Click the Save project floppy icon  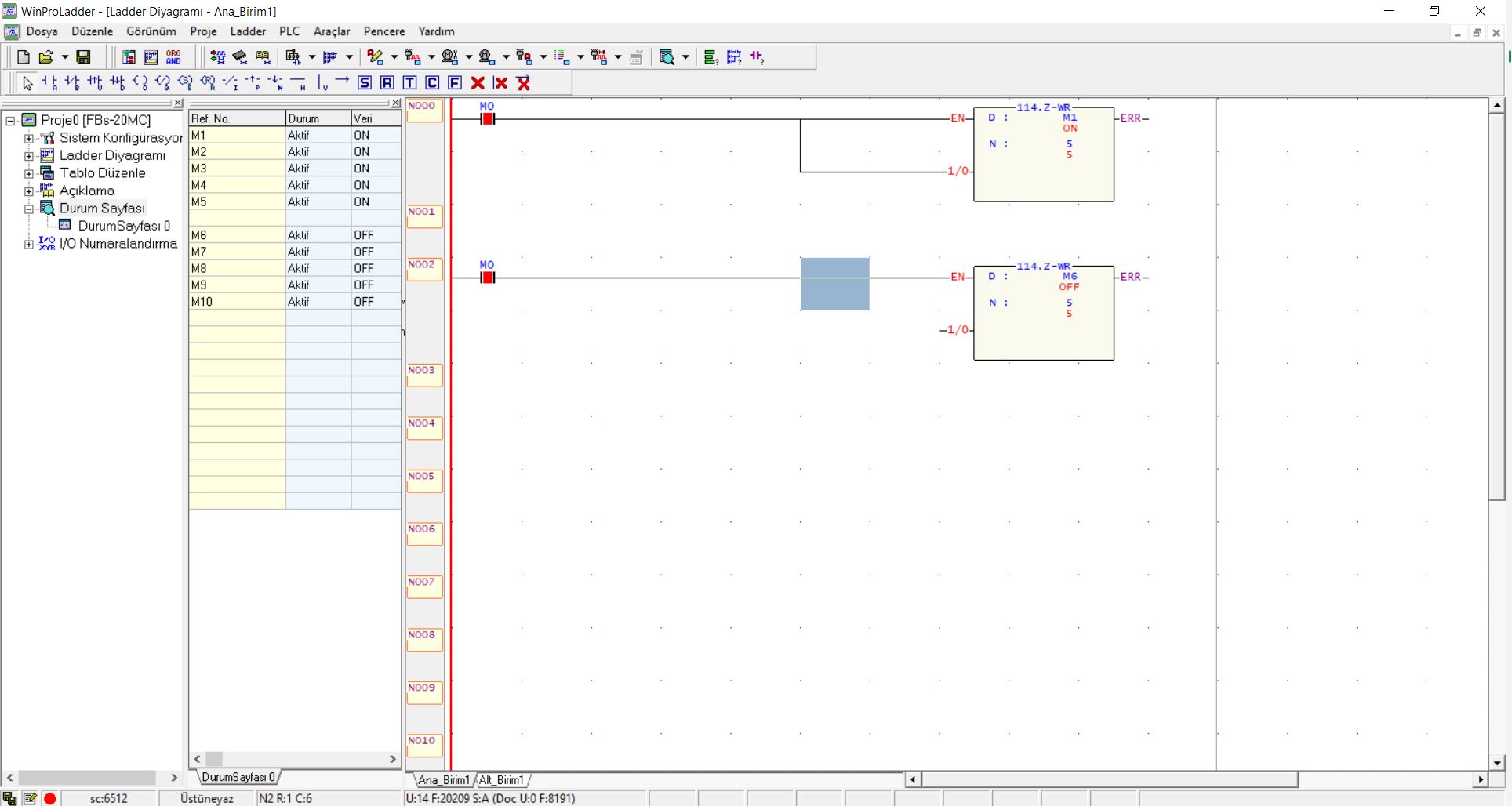click(83, 57)
